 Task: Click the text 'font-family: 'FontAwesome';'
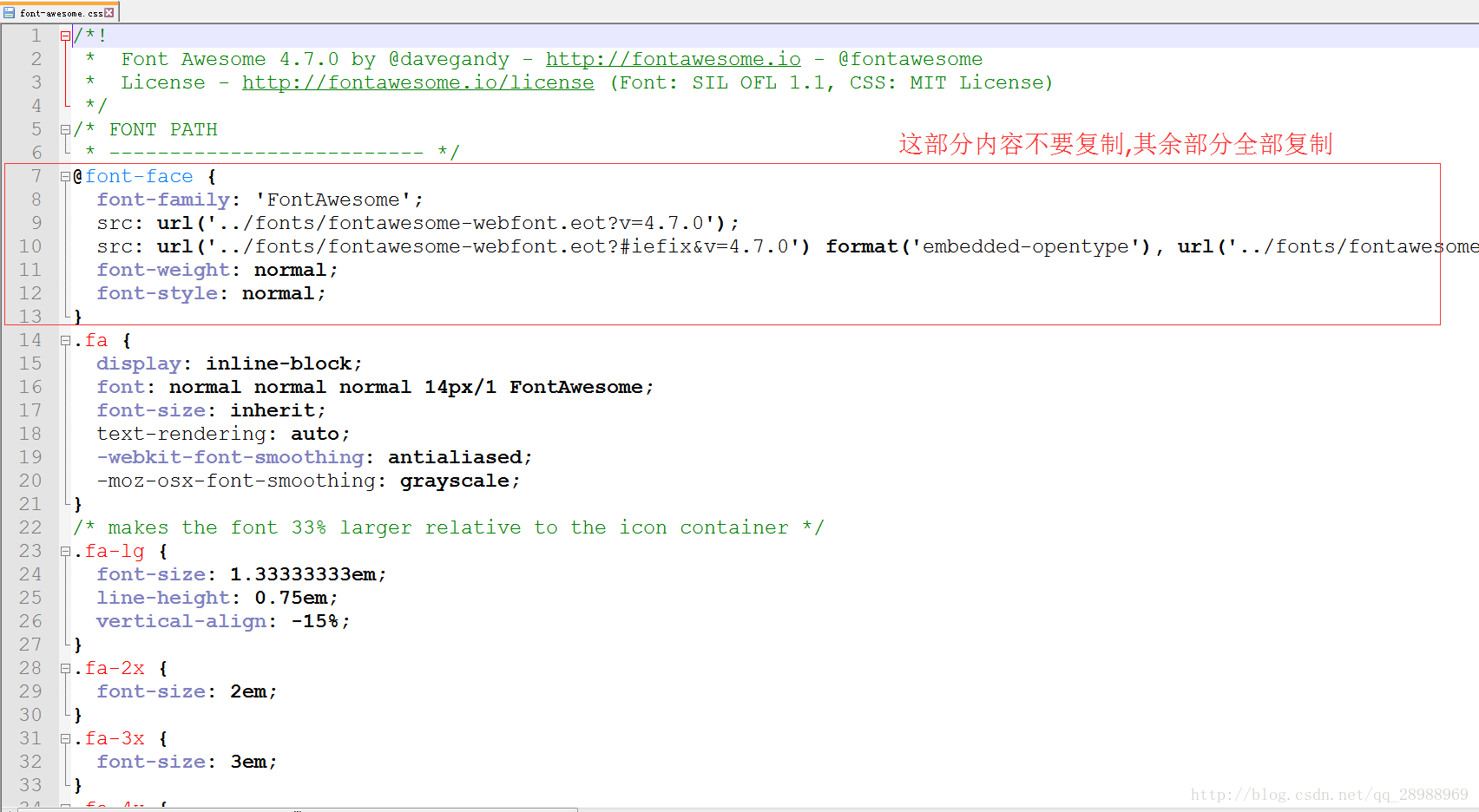pos(260,200)
